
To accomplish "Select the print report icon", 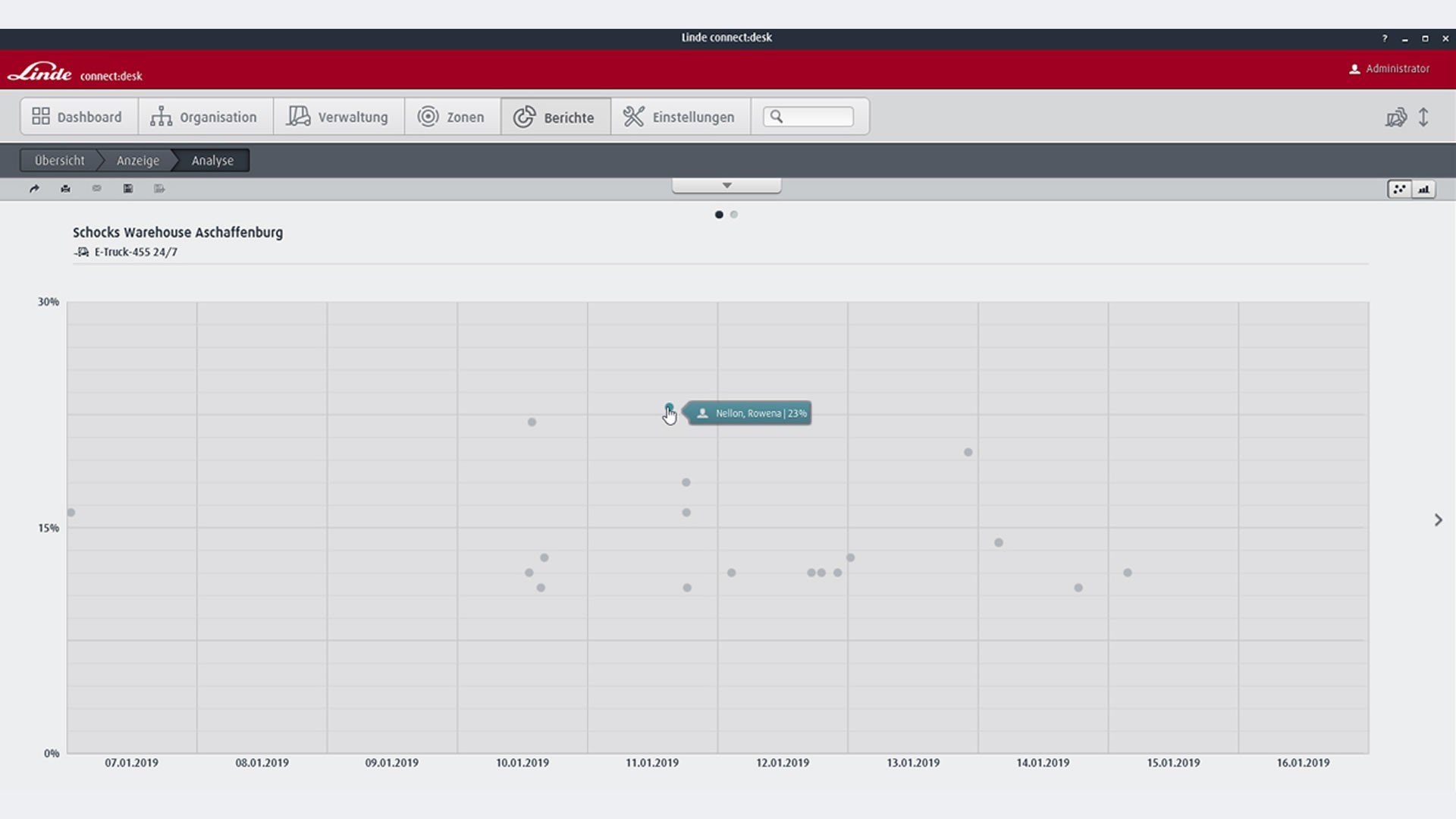I will coord(65,188).
